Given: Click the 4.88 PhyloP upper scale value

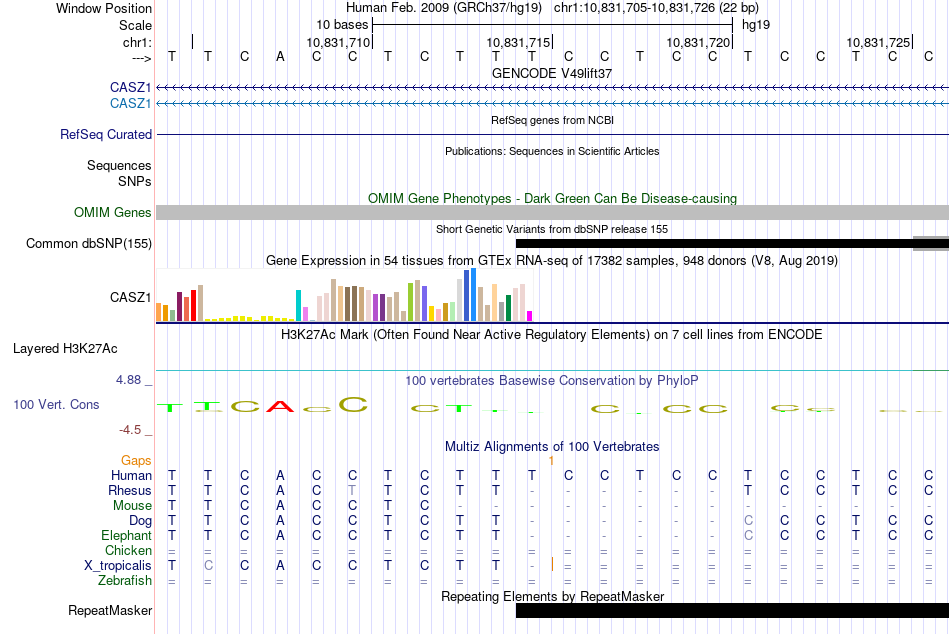Looking at the screenshot, I should (x=128, y=380).
